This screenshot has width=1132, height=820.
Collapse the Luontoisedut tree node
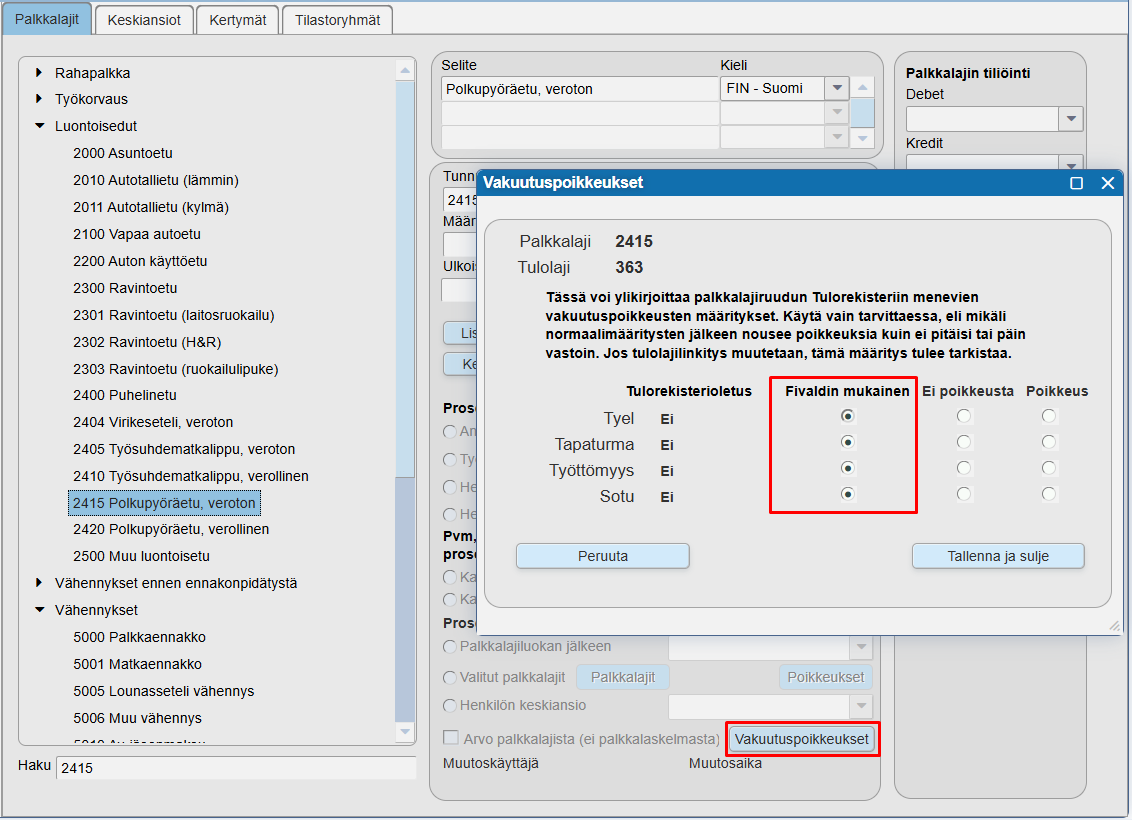[x=39, y=126]
